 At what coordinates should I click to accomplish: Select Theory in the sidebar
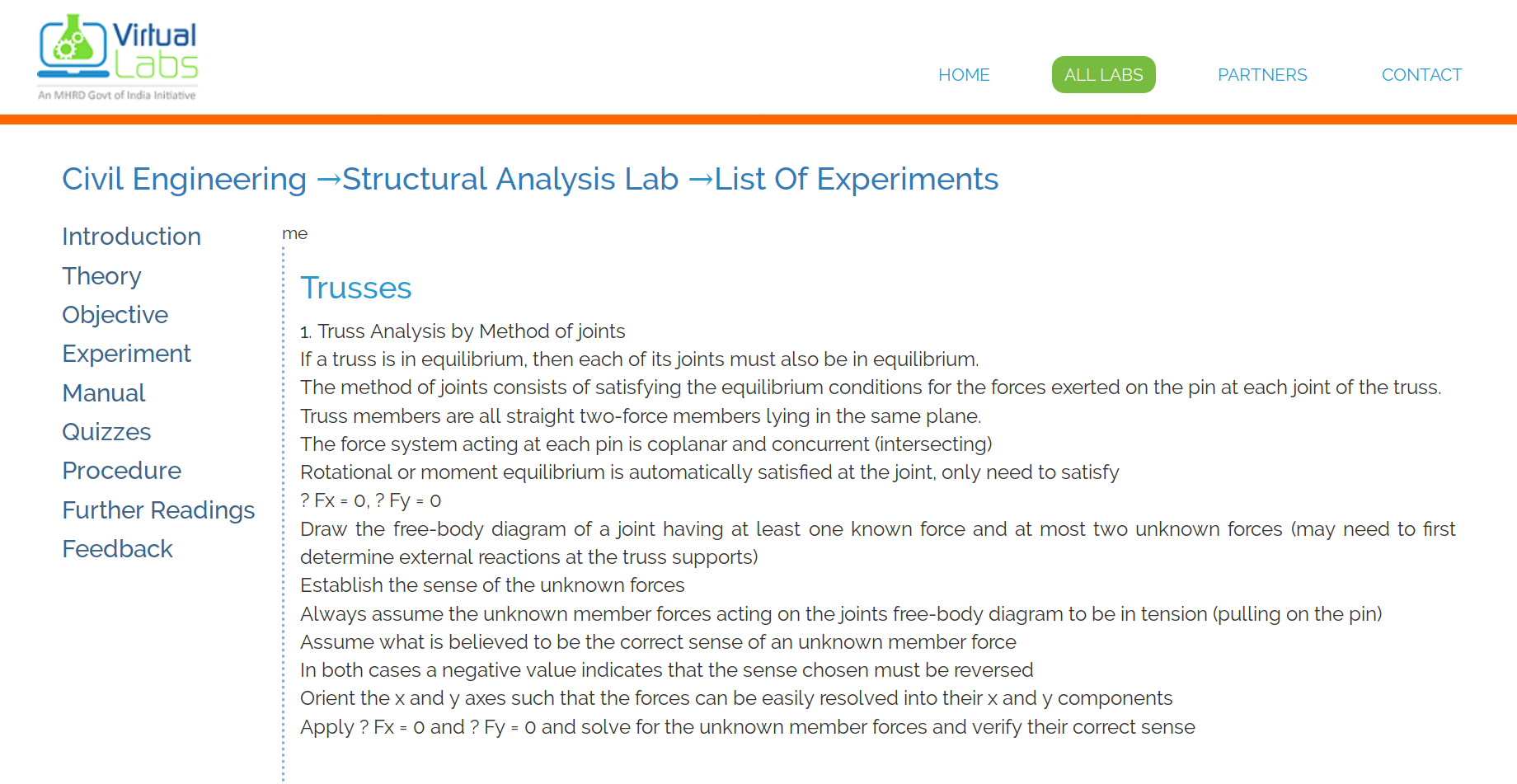pyautogui.click(x=101, y=276)
